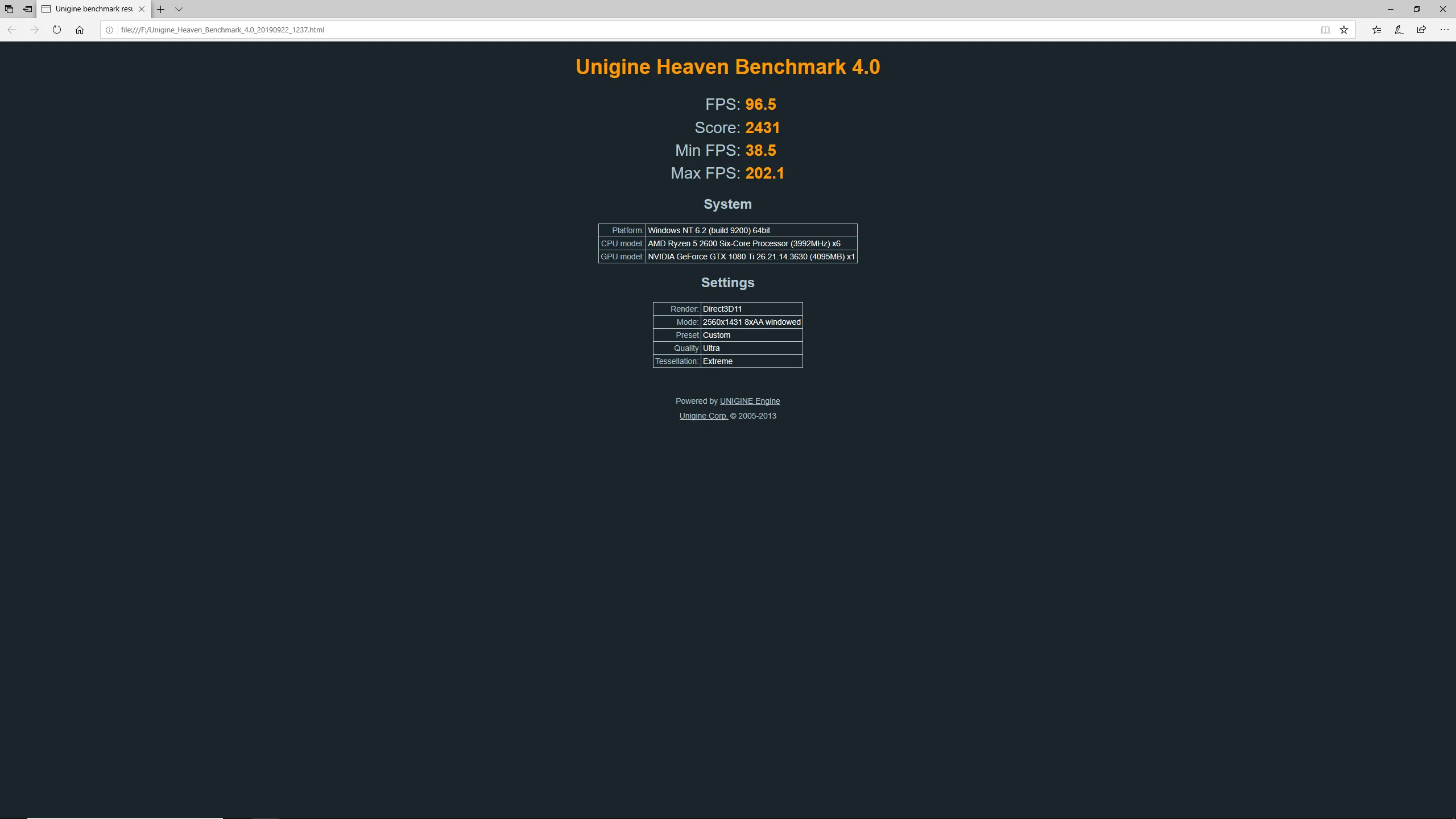Viewport: 1456px width, 819px height.
Task: Close the Unigine benchmark results tab
Action: click(142, 9)
